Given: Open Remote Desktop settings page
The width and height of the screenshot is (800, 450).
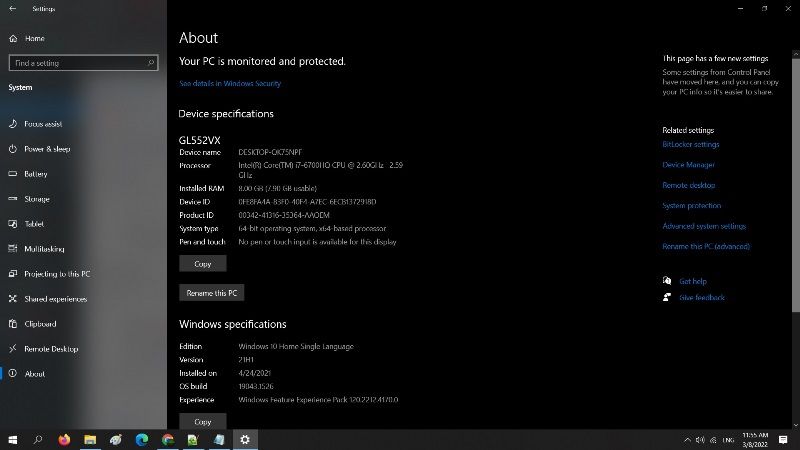Looking at the screenshot, I should pos(51,349).
